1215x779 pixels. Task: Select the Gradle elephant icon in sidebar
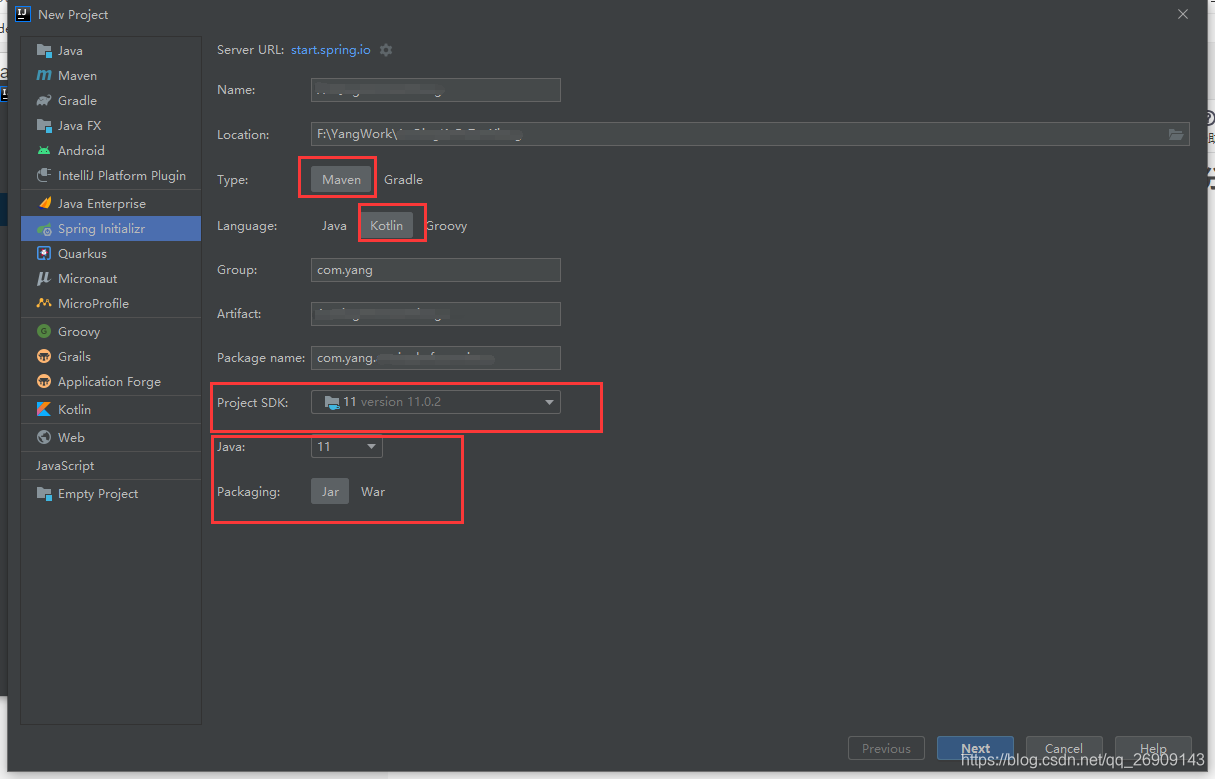coord(44,100)
